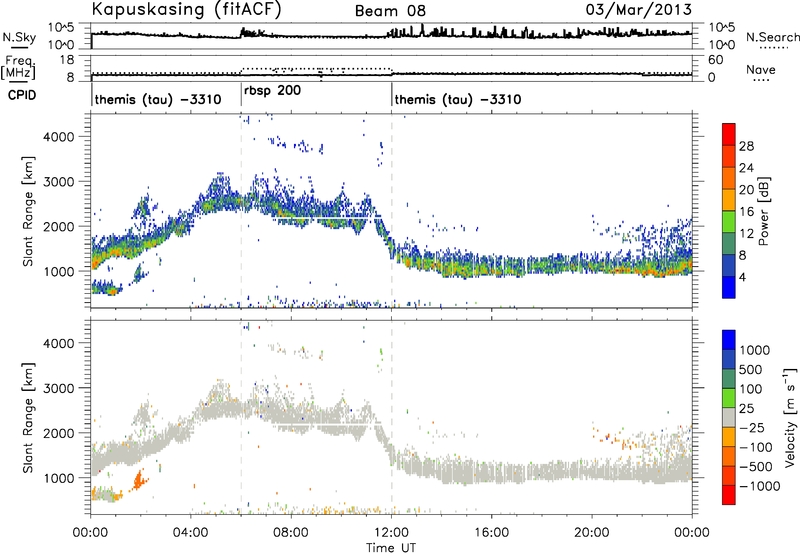Click the '20:00' time axis tick label
The width and height of the screenshot is (800, 554).
pyautogui.click(x=592, y=533)
